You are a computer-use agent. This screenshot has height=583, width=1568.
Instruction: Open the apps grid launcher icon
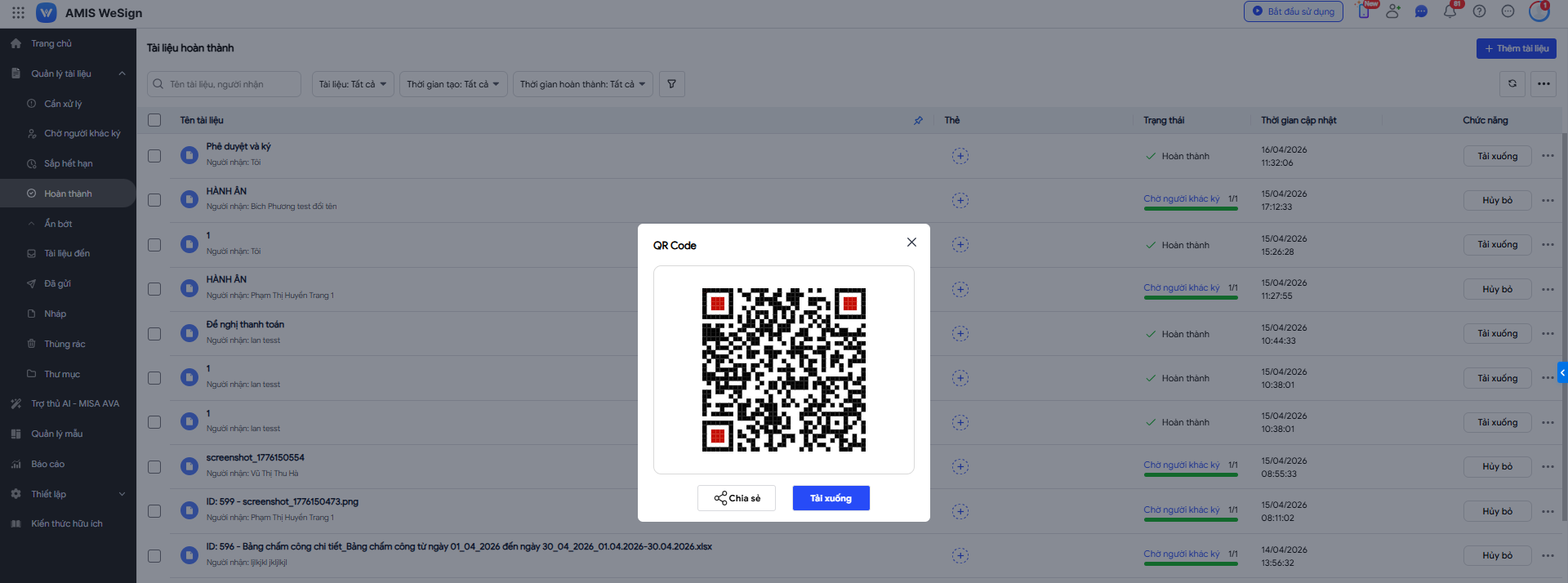click(x=18, y=13)
